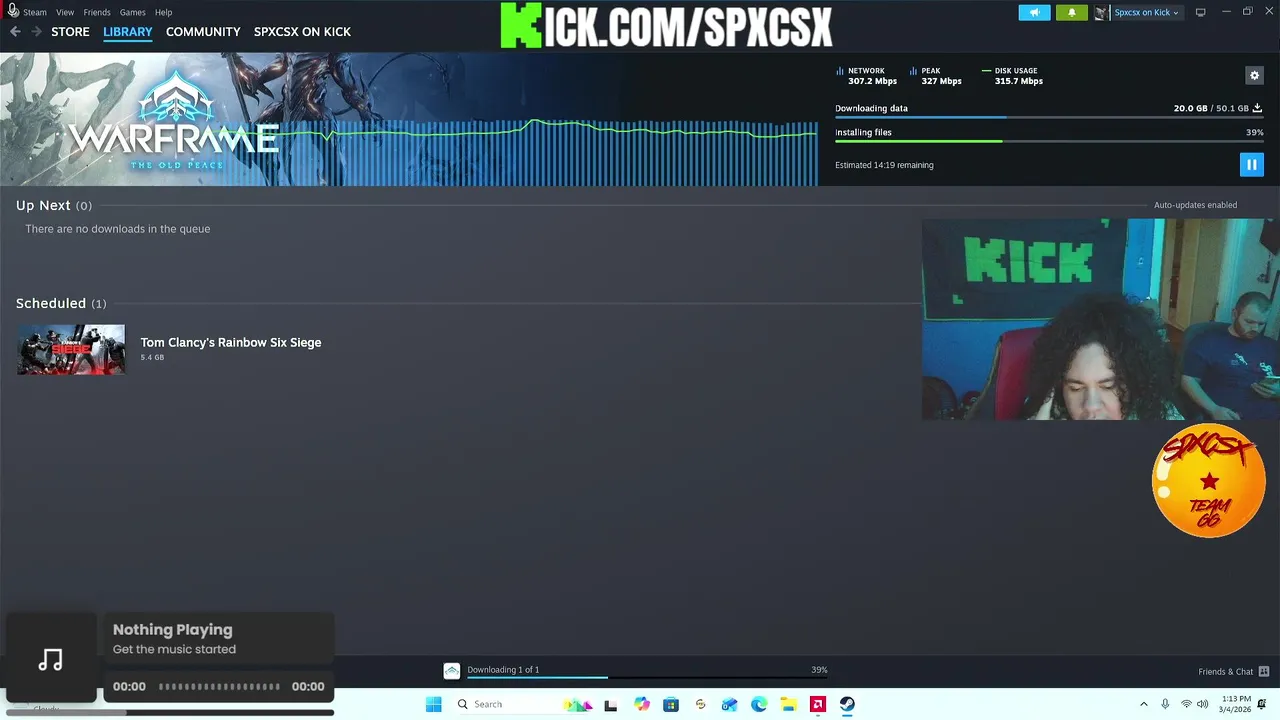
Task: Open Steam notifications bell button
Action: coord(1071,12)
